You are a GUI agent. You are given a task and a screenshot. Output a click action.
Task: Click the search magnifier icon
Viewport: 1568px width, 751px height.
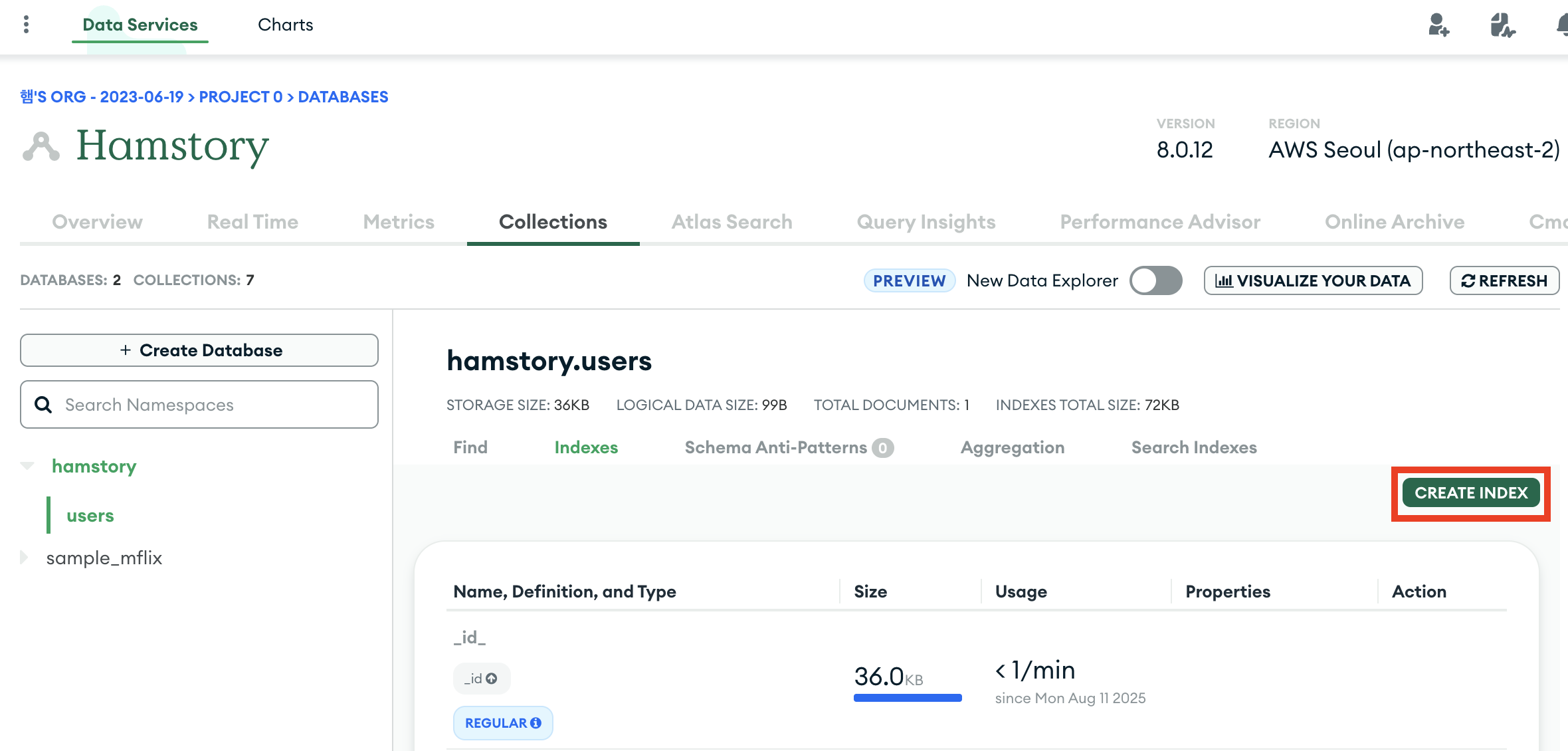click(43, 405)
